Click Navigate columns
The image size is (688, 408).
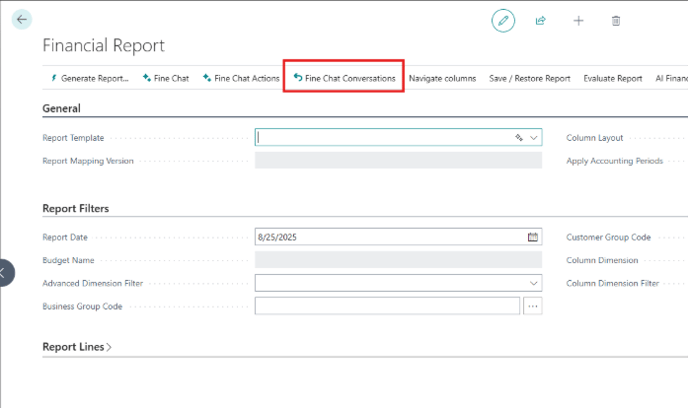tap(442, 78)
